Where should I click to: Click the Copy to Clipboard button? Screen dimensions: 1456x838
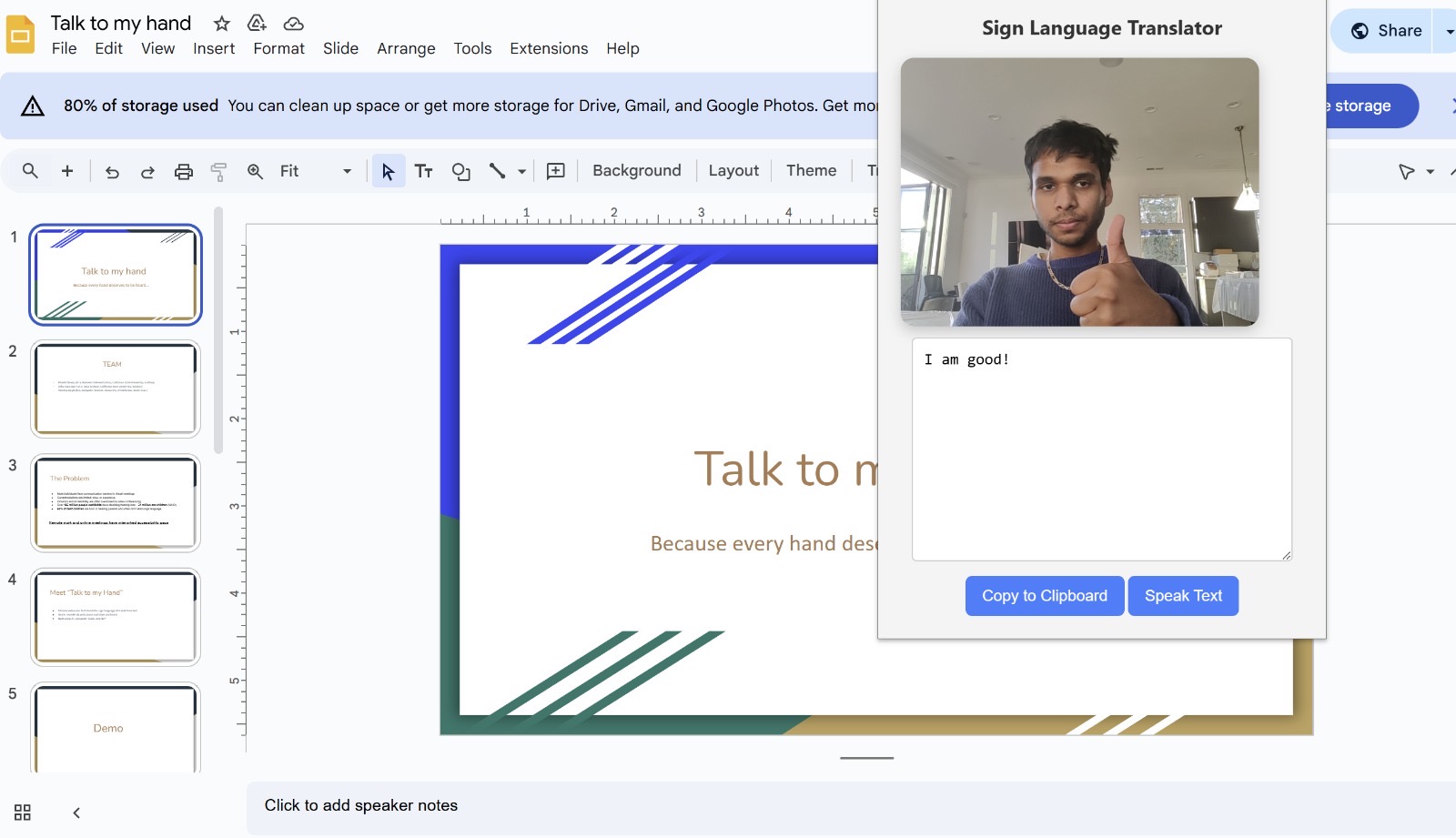click(x=1044, y=595)
